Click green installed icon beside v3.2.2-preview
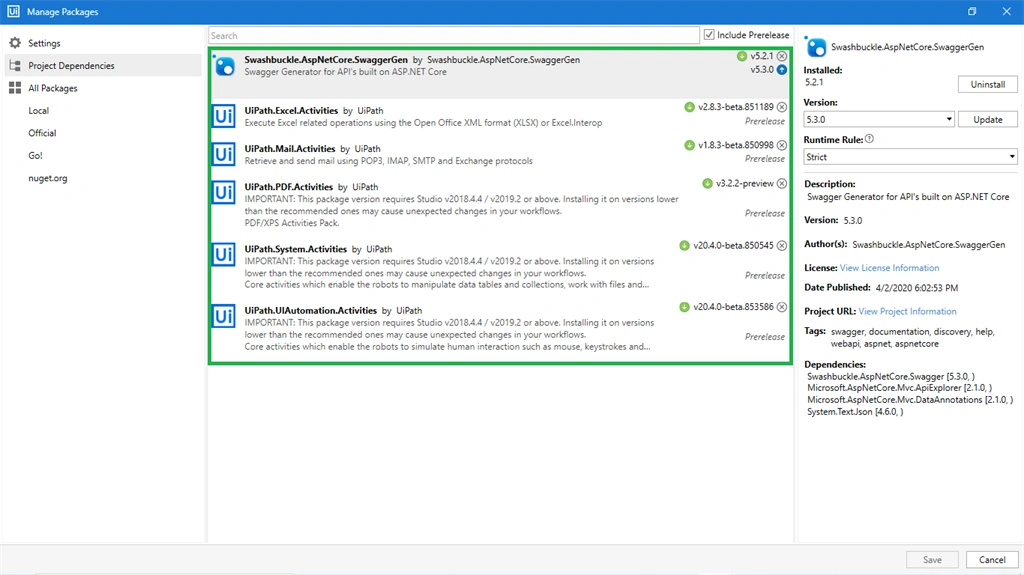 click(707, 184)
